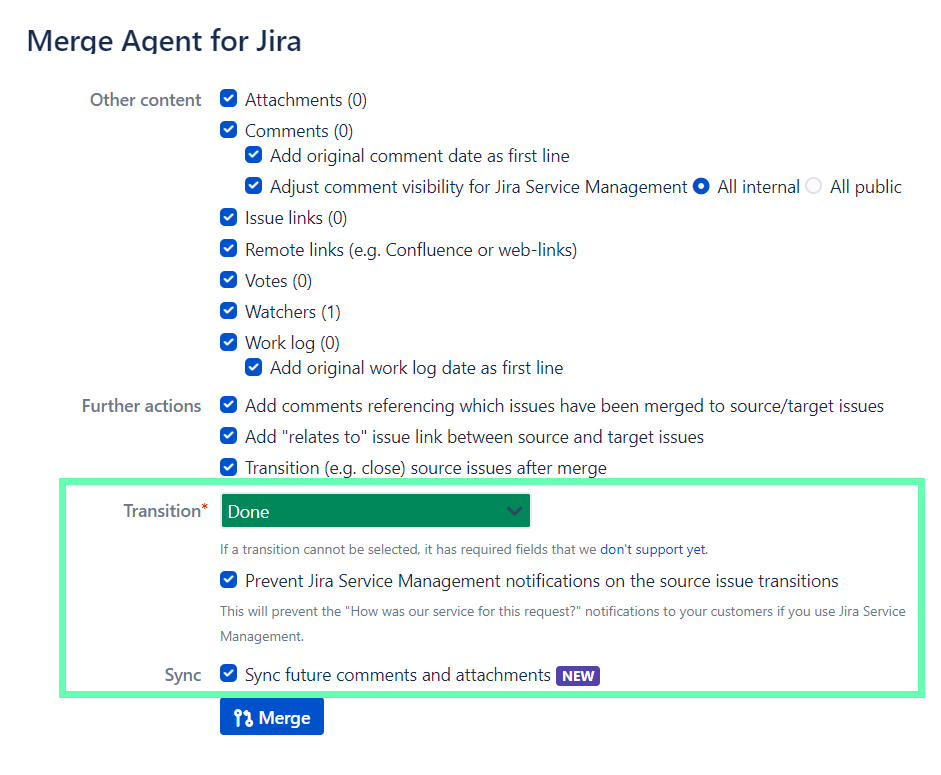Disable the Watchers (1) option

click(x=228, y=311)
